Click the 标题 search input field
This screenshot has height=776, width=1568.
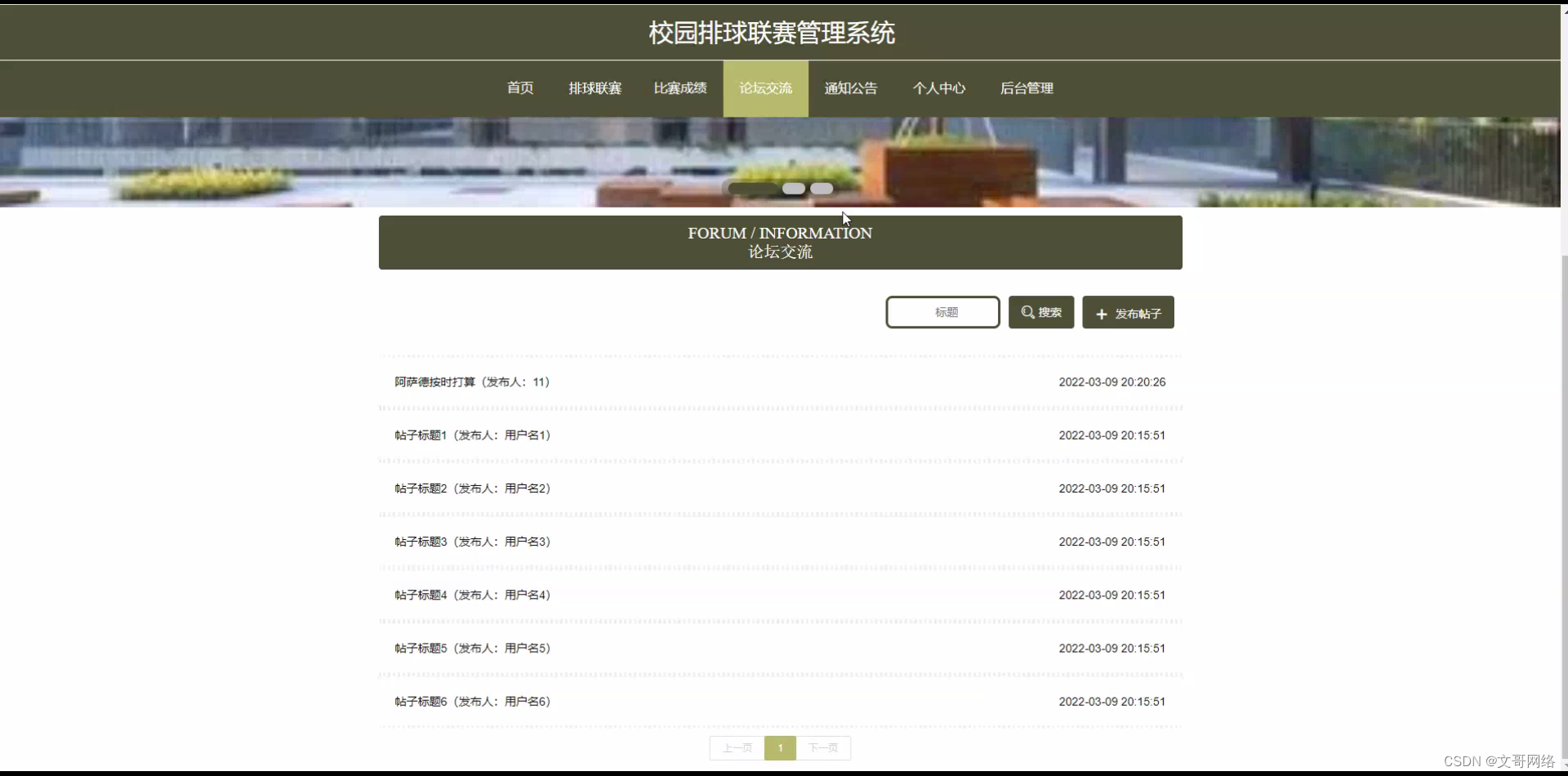pyautogui.click(x=942, y=312)
